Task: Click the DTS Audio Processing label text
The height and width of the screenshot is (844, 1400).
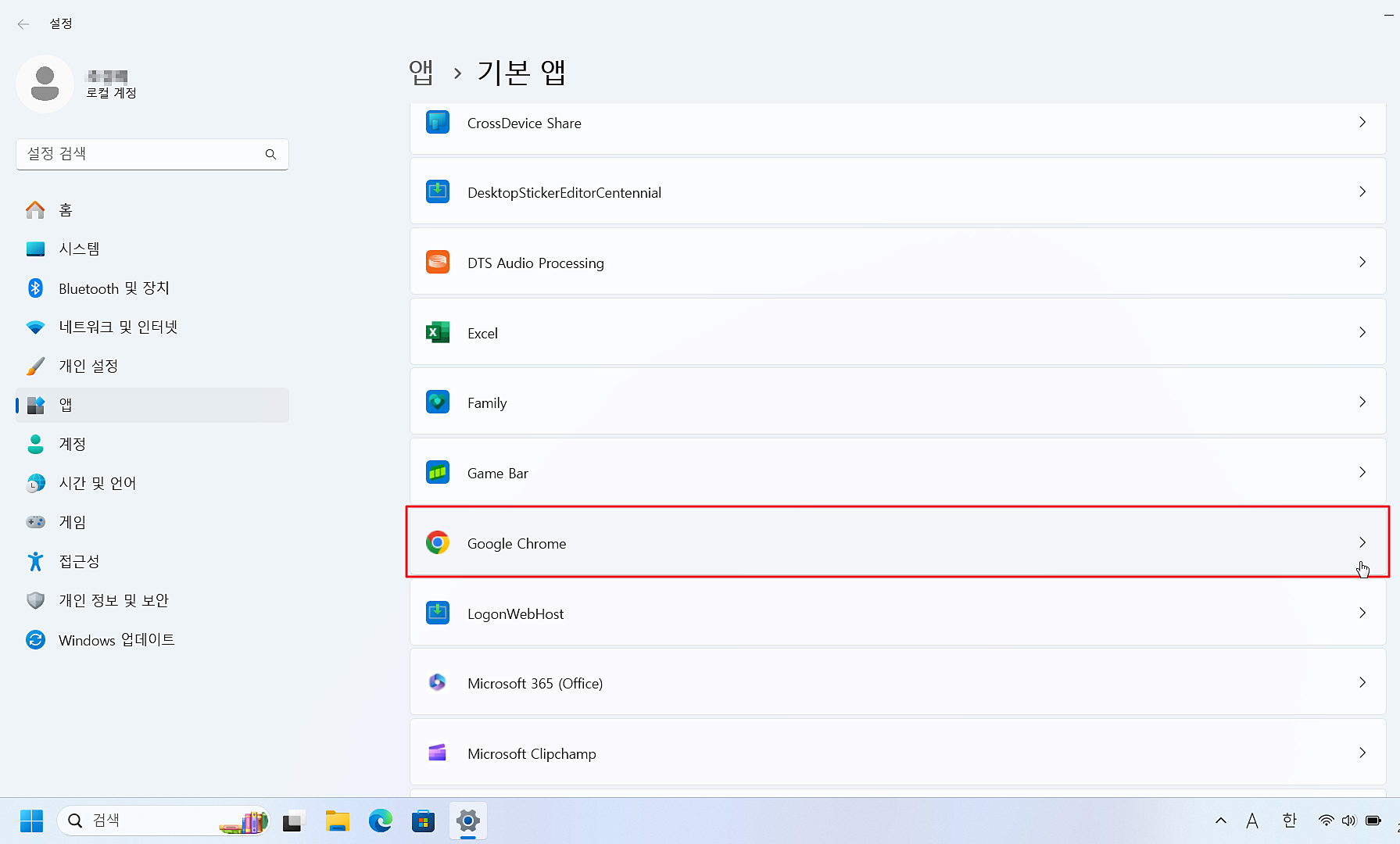Action: [535, 263]
